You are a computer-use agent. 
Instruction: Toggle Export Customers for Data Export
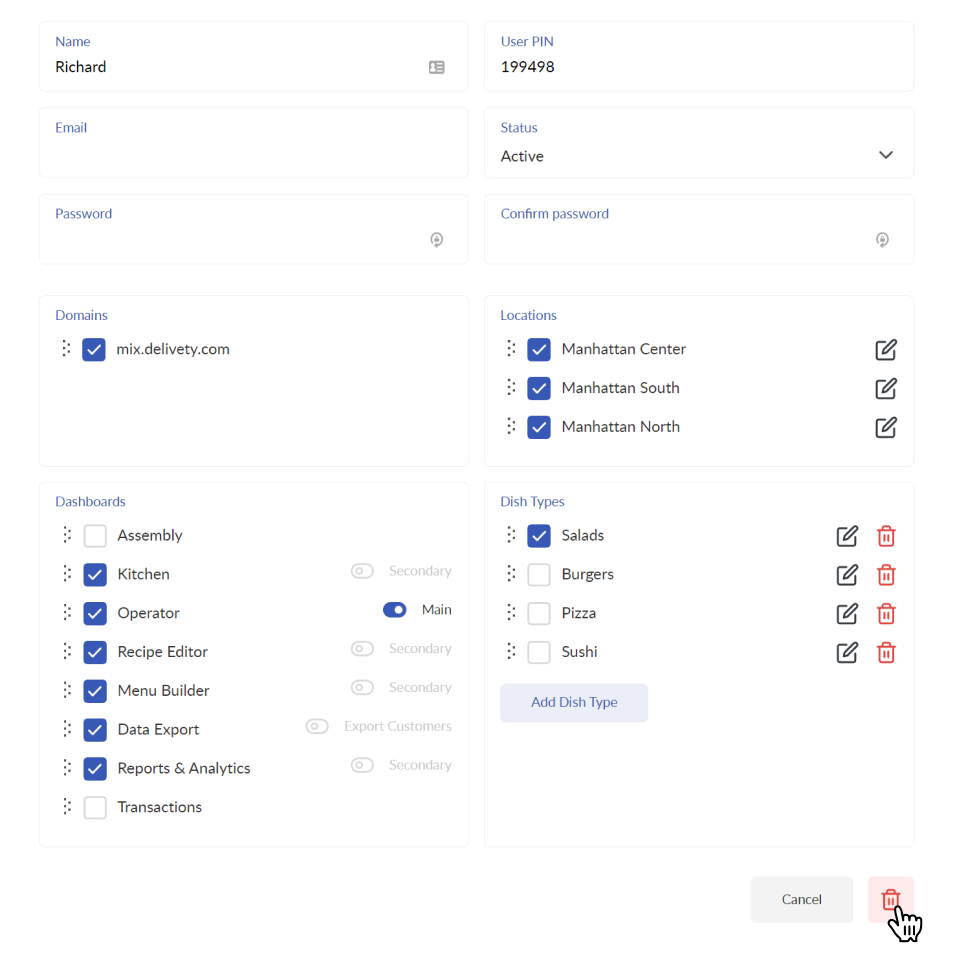click(317, 726)
